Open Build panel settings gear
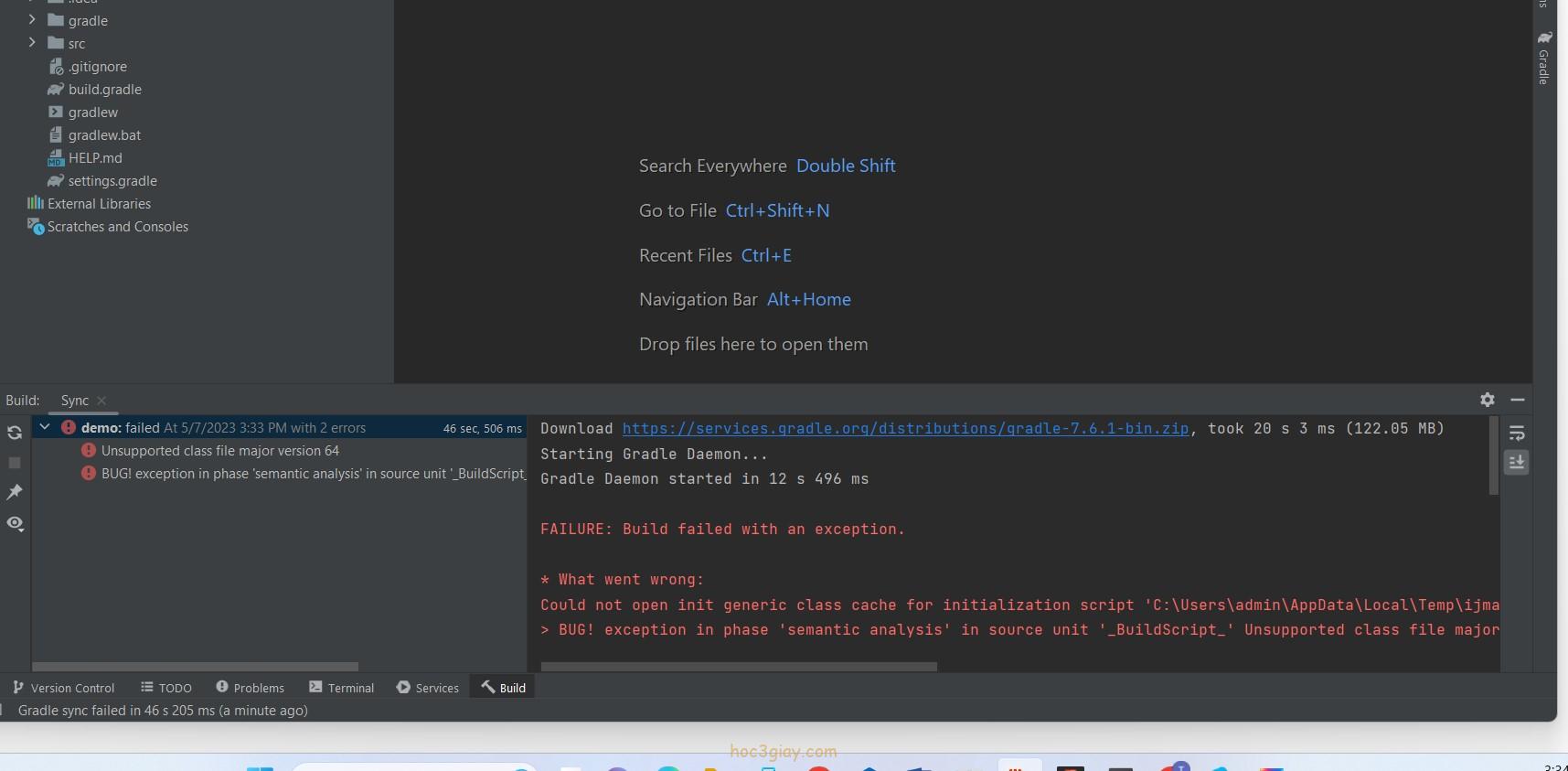The image size is (1568, 771). coord(1488,400)
